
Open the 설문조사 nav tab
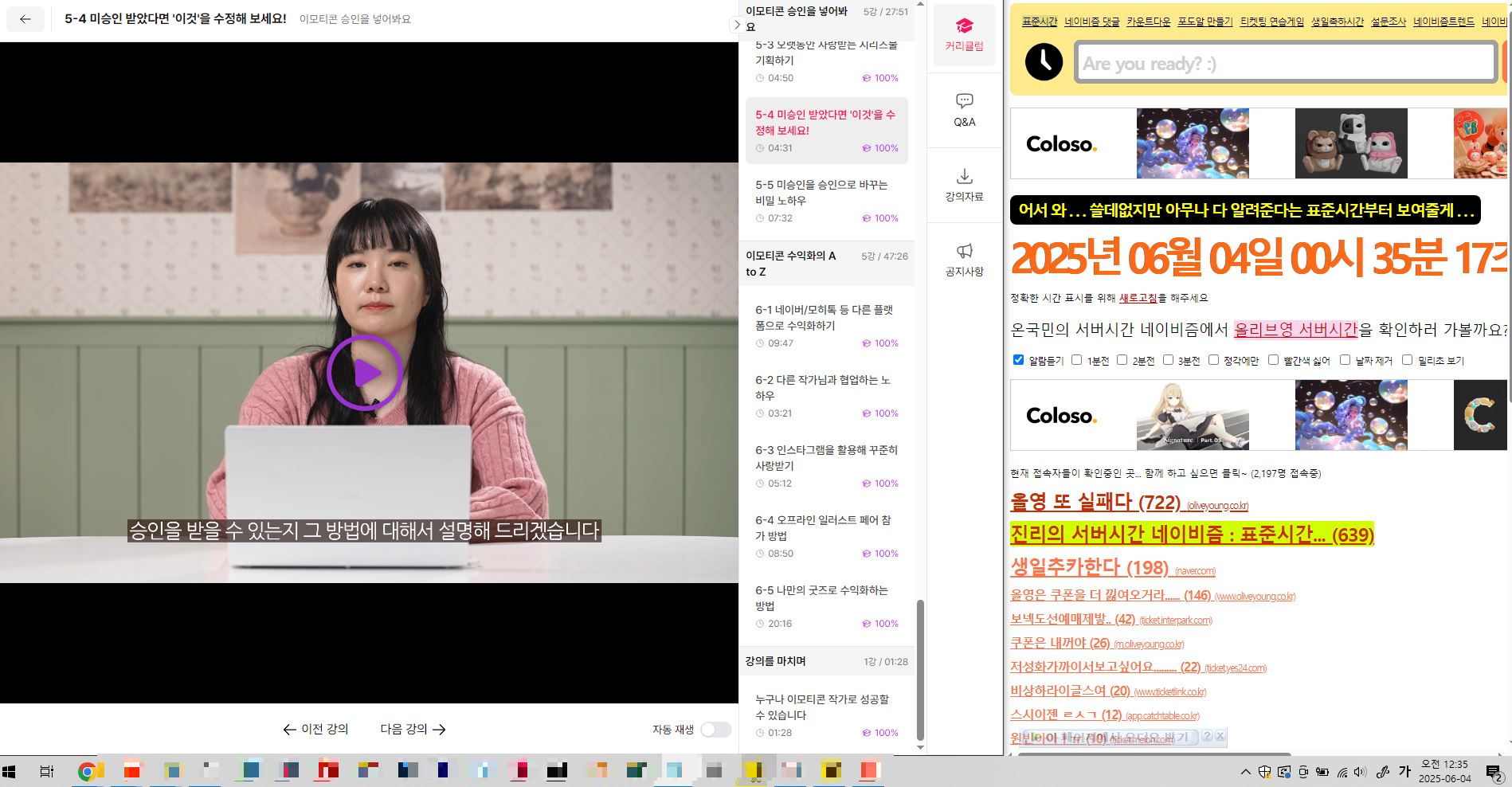coord(1388,22)
